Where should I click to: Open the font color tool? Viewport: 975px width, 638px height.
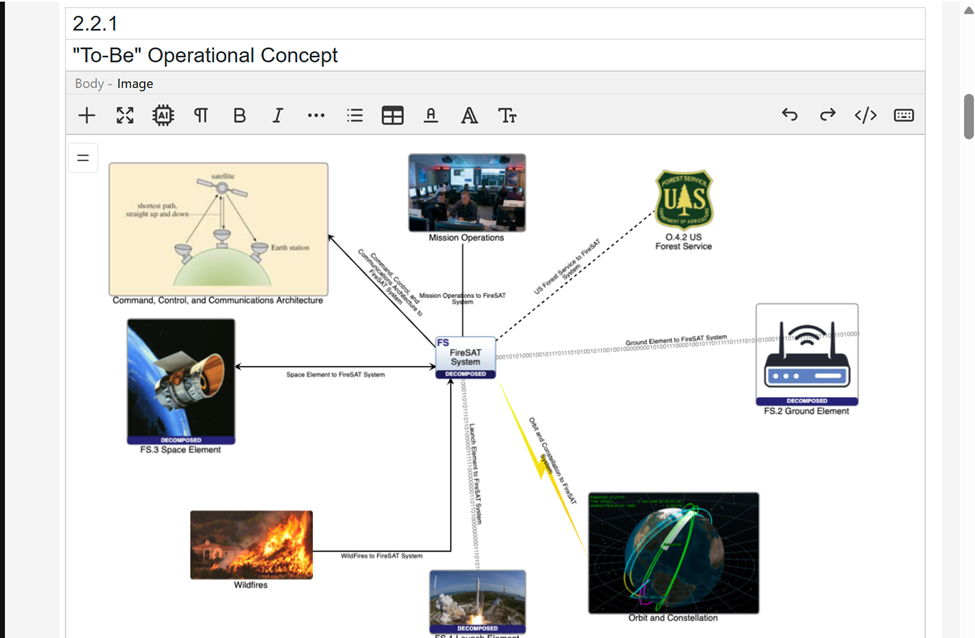coord(430,115)
